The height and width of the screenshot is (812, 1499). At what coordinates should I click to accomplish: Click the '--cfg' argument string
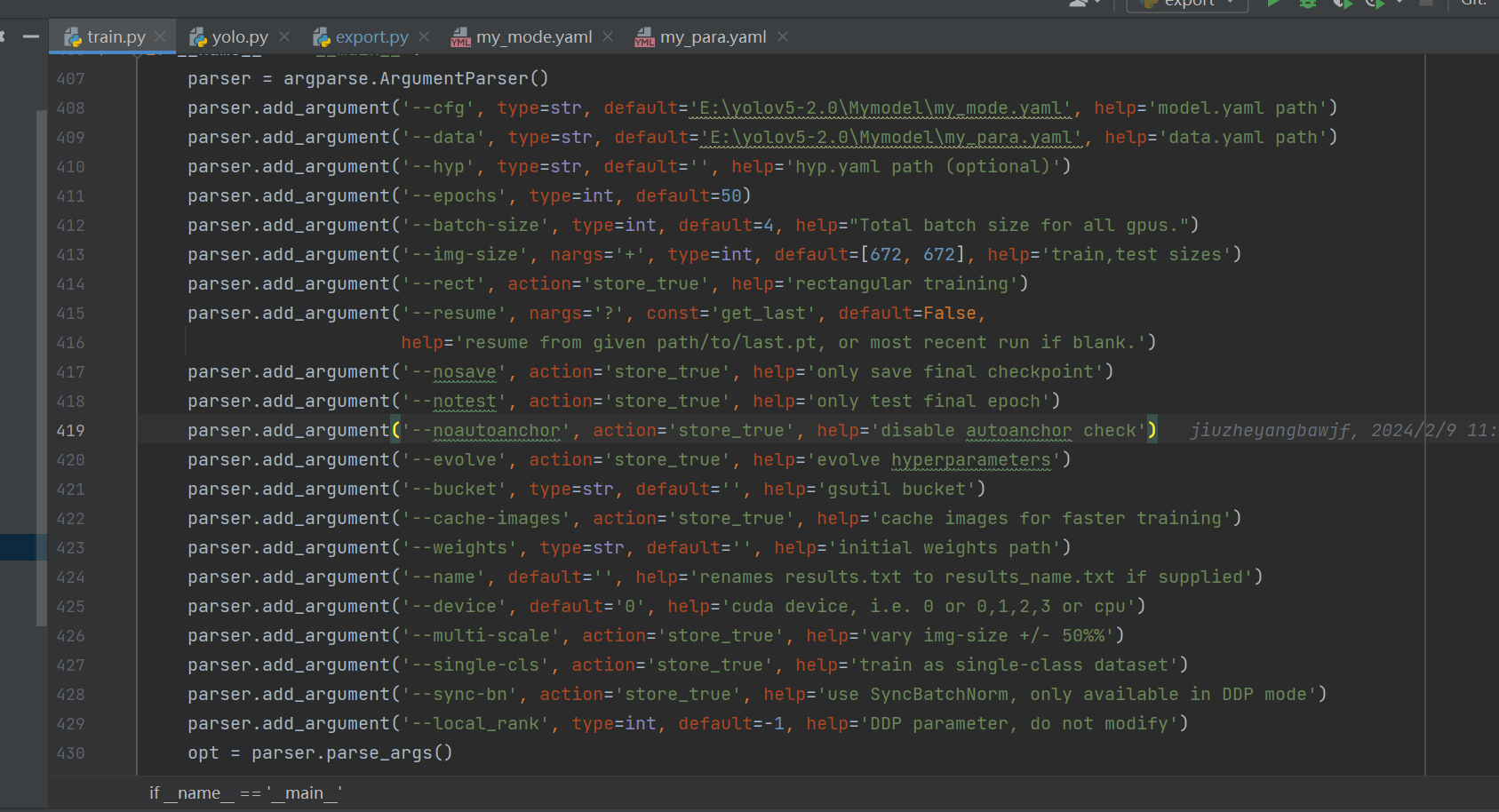coord(438,107)
